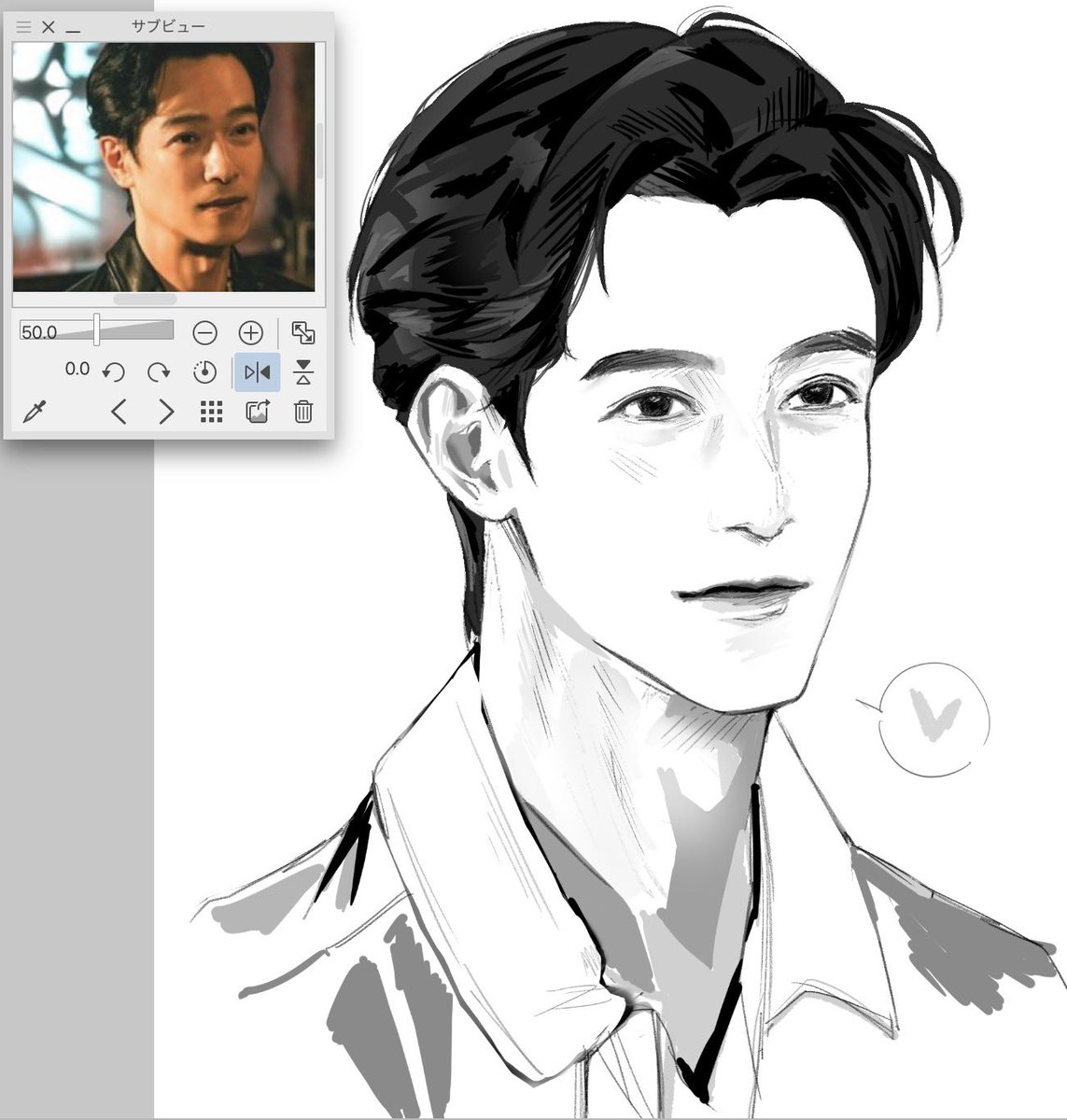Image resolution: width=1067 pixels, height=1120 pixels.
Task: Fit reference image to sub view
Action: (x=303, y=332)
